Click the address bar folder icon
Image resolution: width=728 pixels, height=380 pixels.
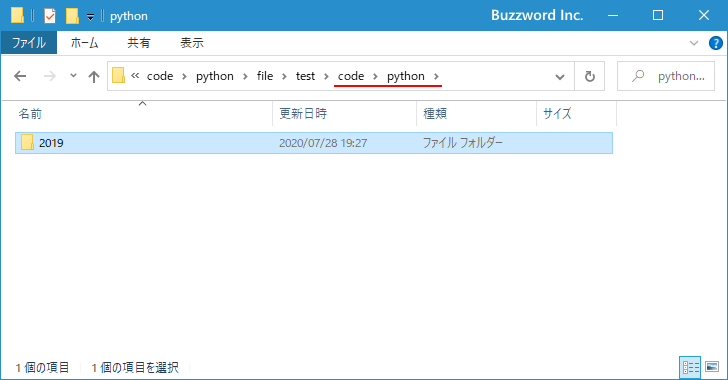coord(118,76)
